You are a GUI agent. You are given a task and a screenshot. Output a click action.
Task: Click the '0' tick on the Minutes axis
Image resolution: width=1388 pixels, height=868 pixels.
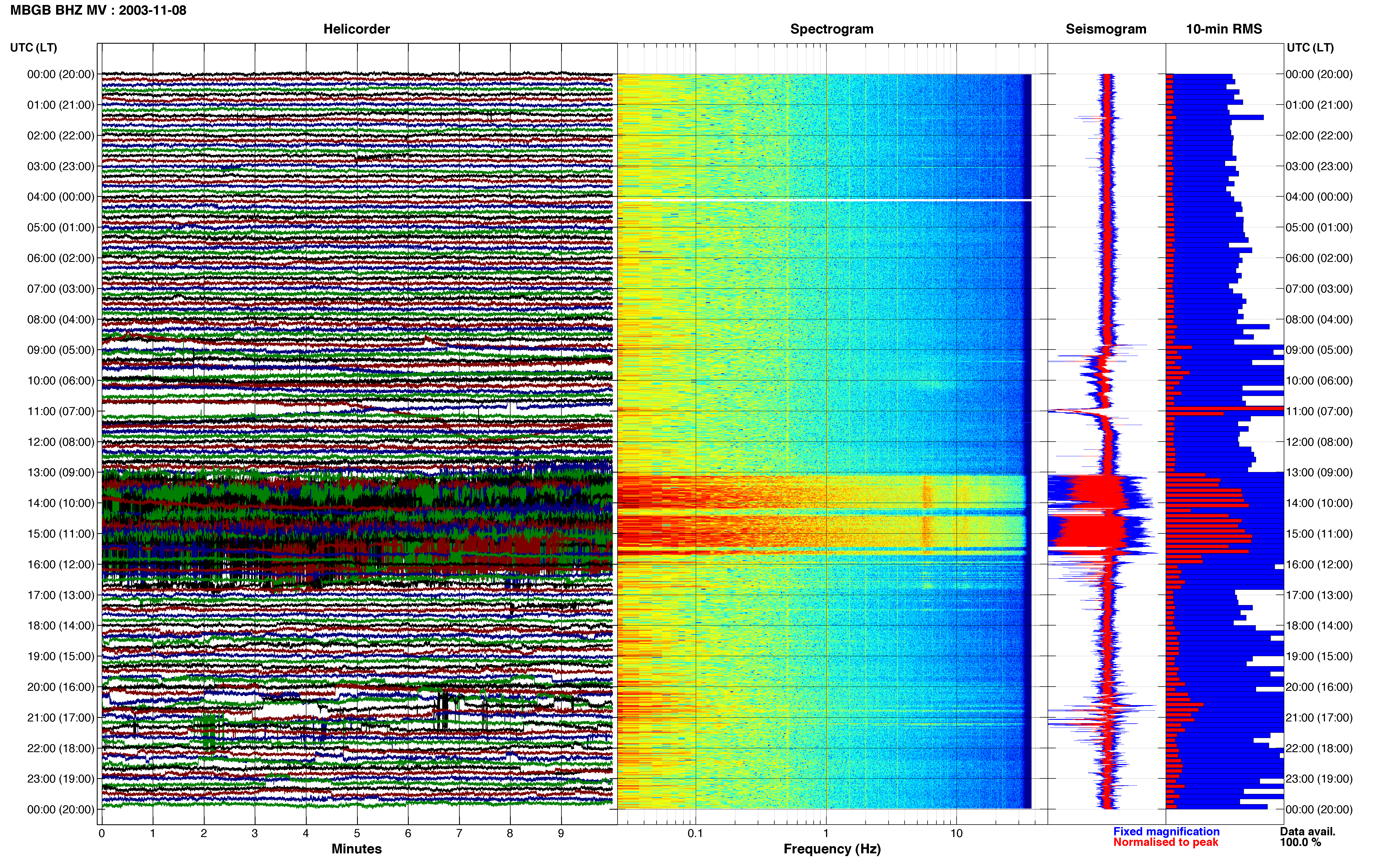[x=101, y=833]
